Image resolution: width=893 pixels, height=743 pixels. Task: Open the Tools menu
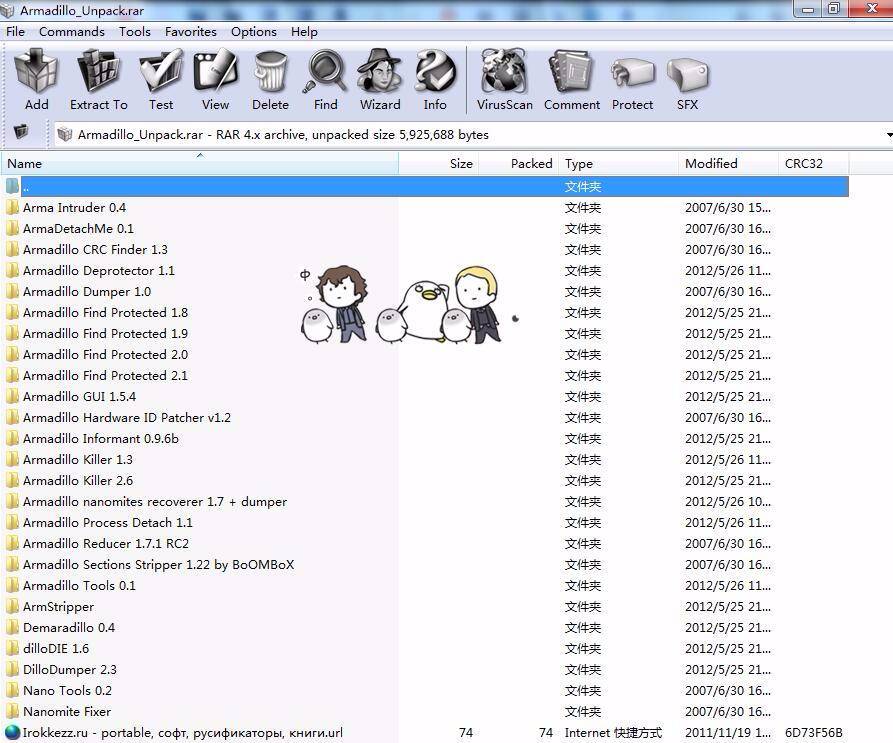134,32
